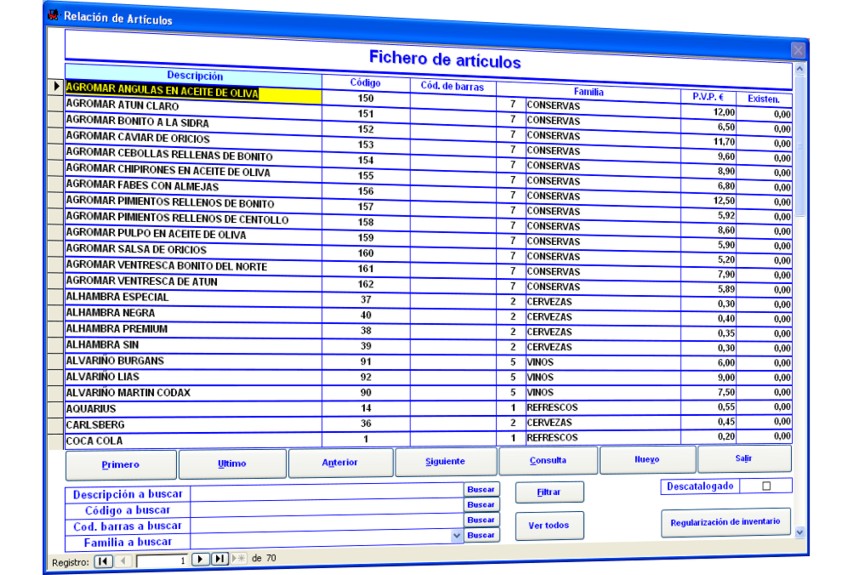Click VINOS family cell in ALVARIÑO LIAS row
853x575 pixels.
point(602,377)
